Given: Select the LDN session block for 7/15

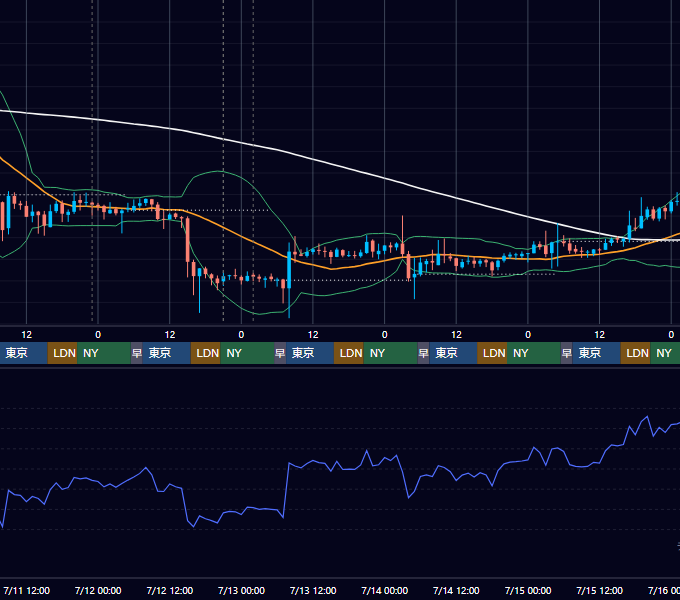Looking at the screenshot, I should coord(635,353).
